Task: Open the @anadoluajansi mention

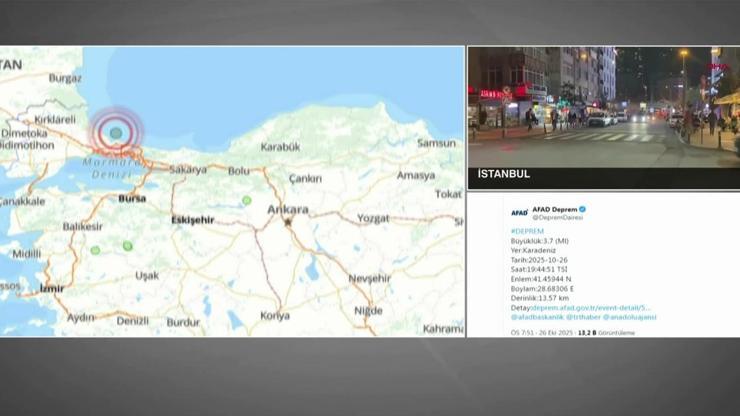Action: 630,317
